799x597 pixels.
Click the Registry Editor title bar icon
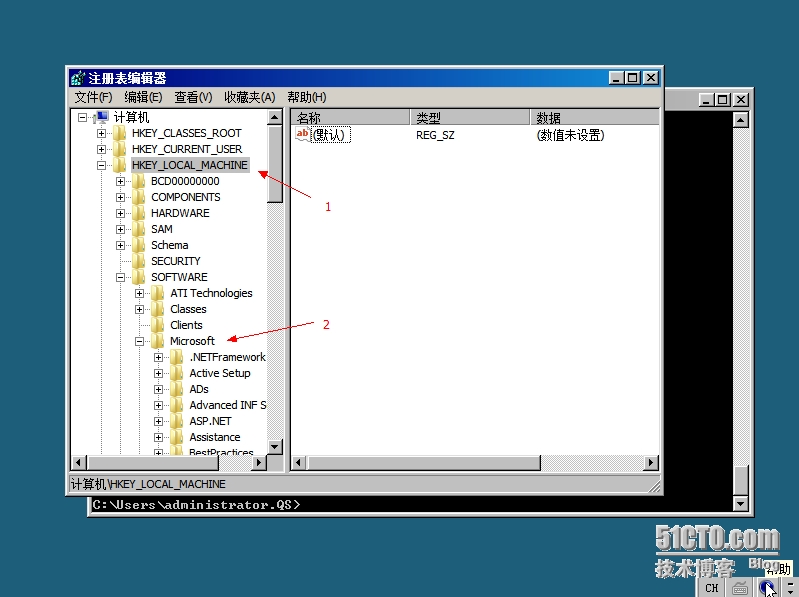pos(78,78)
